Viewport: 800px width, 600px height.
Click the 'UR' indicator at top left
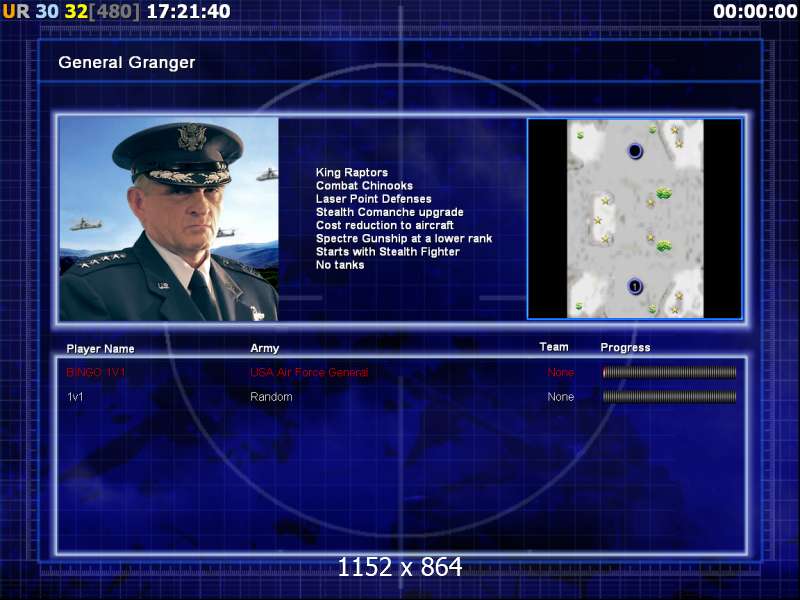coord(16,11)
